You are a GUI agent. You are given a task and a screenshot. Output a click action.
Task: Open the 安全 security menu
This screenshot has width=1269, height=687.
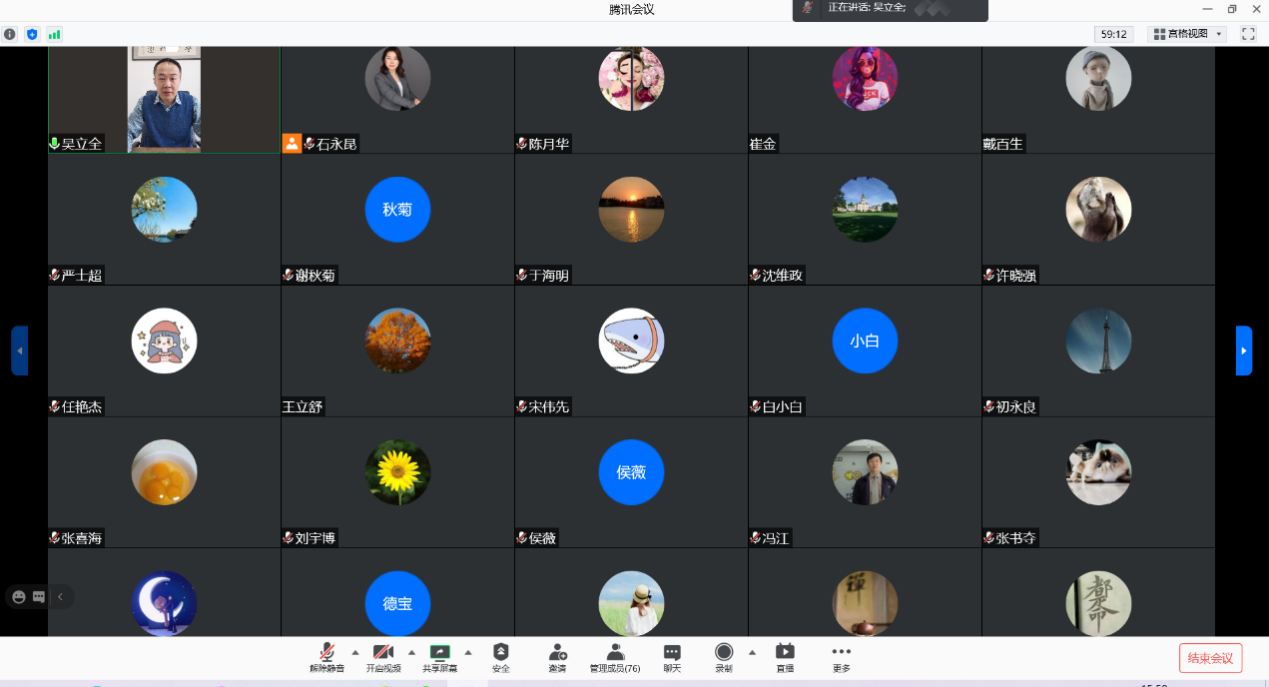501,657
